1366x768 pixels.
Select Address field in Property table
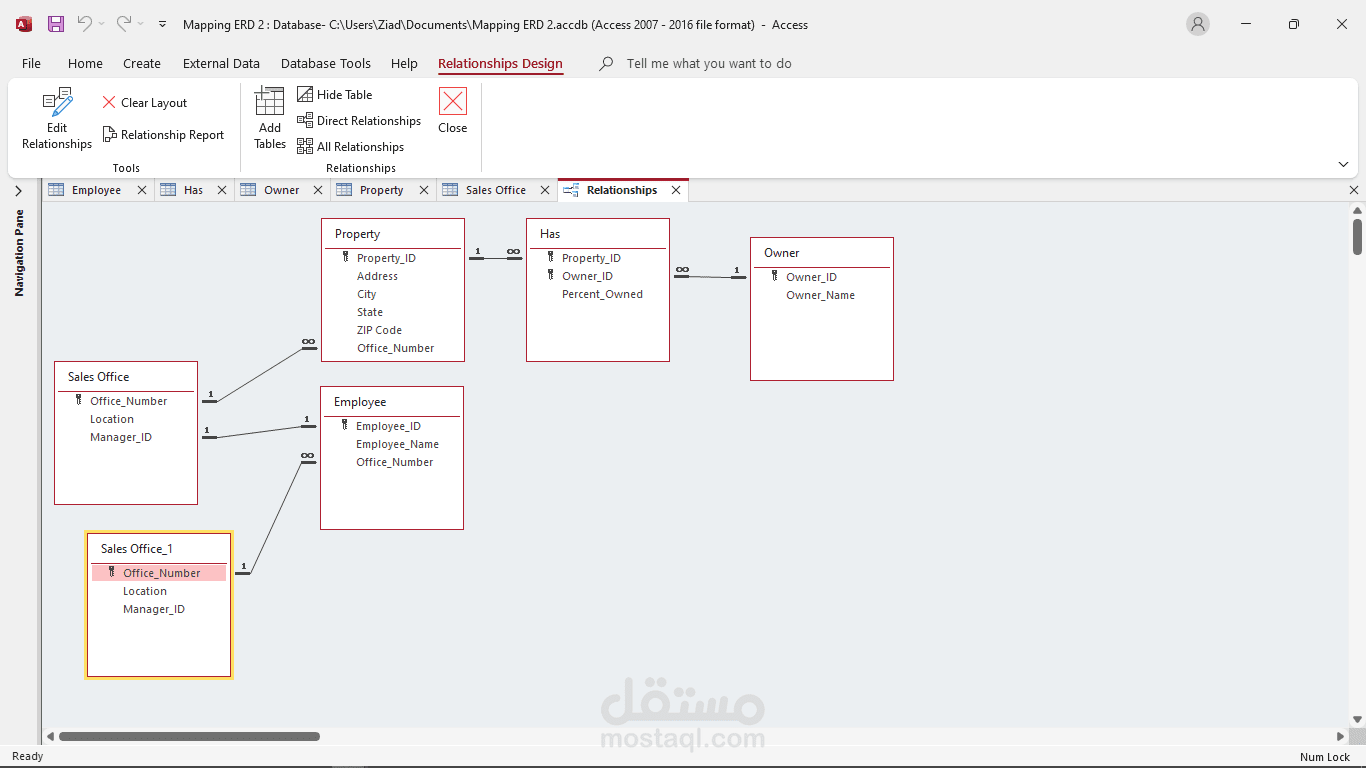click(377, 276)
